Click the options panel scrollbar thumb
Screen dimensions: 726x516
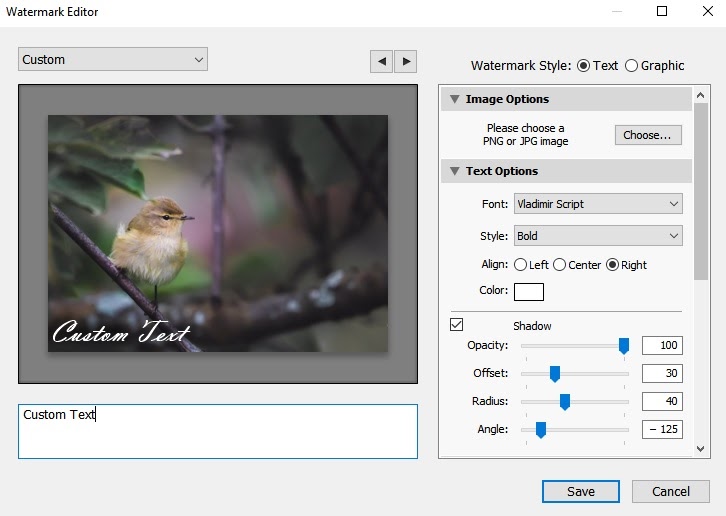click(701, 191)
